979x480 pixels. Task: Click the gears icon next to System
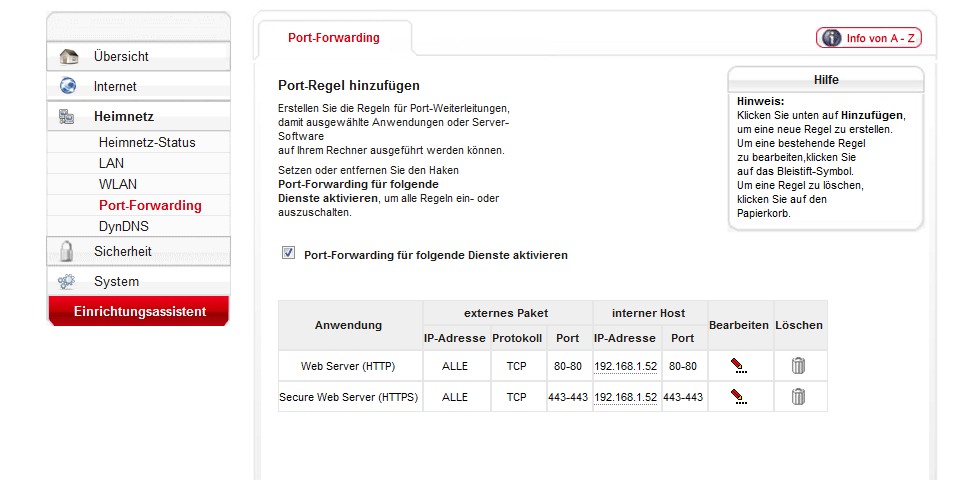click(67, 282)
